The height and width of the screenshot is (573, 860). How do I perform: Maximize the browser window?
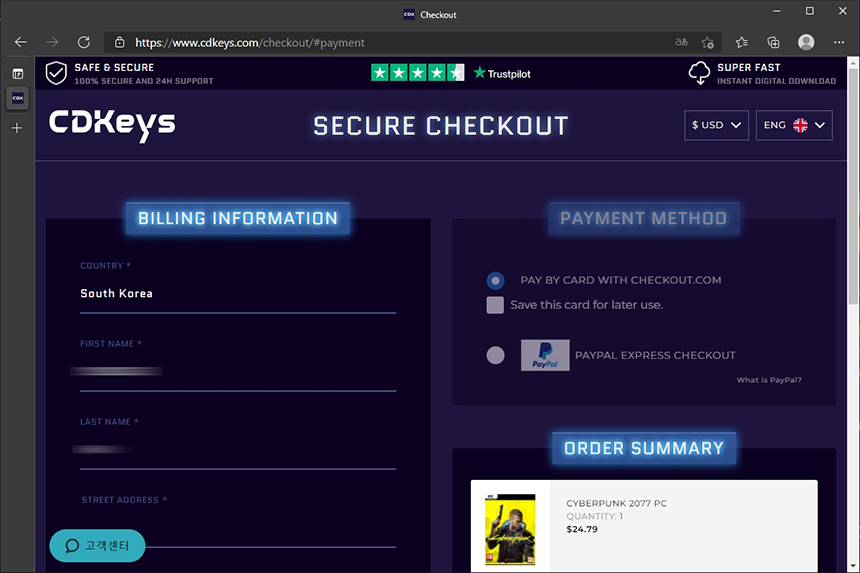click(810, 12)
